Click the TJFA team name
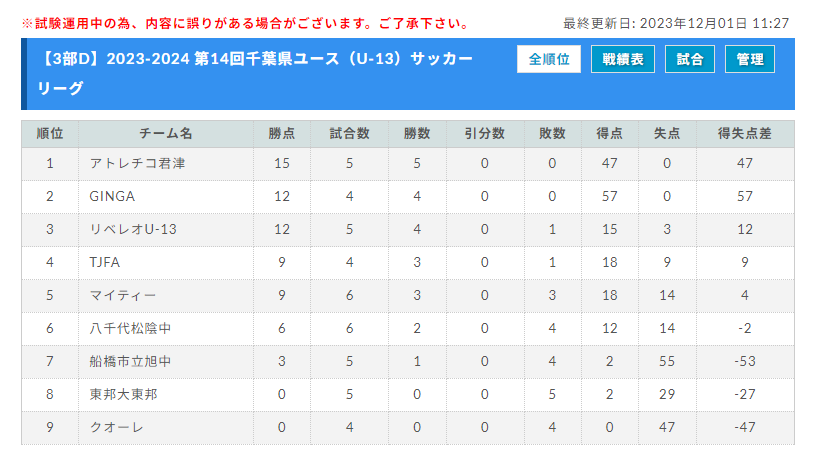 point(105,262)
